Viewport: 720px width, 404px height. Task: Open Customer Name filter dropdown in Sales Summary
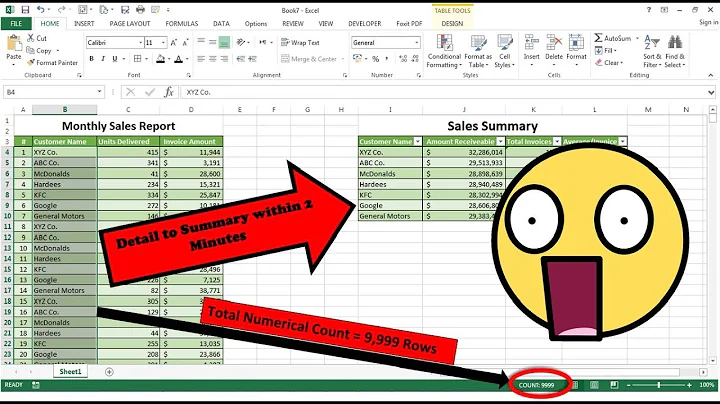[417, 141]
